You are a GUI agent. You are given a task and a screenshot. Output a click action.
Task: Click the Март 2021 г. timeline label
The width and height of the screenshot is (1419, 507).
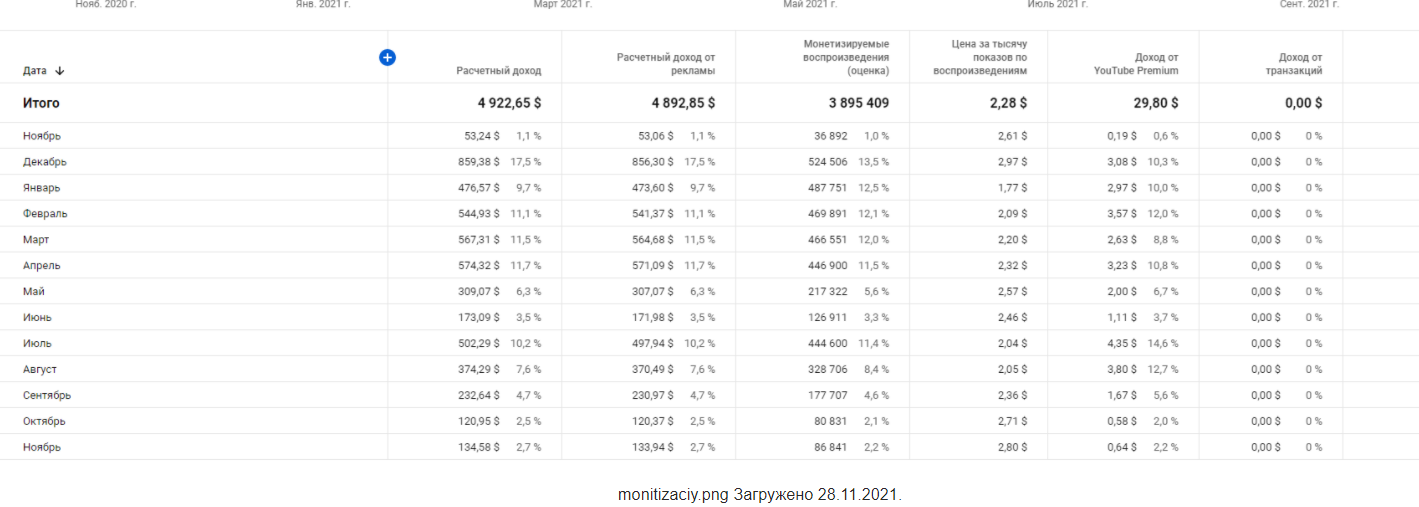pyautogui.click(x=563, y=5)
